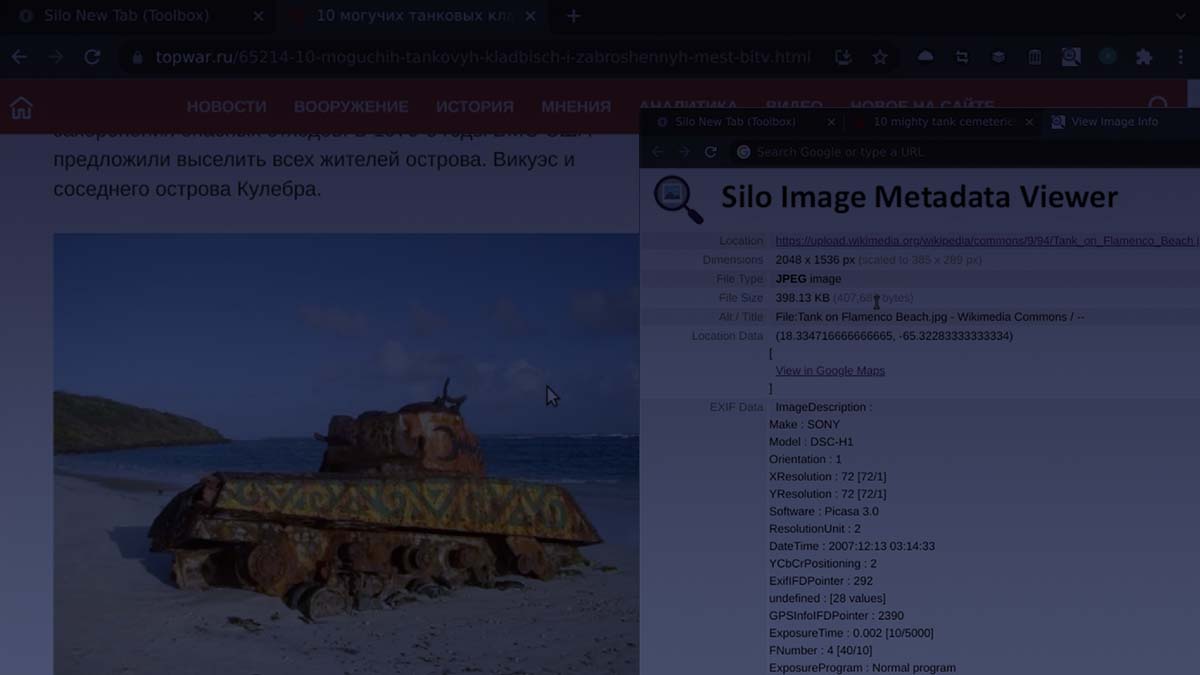
Task: Click the rusty tank beach photo
Action: click(346, 454)
